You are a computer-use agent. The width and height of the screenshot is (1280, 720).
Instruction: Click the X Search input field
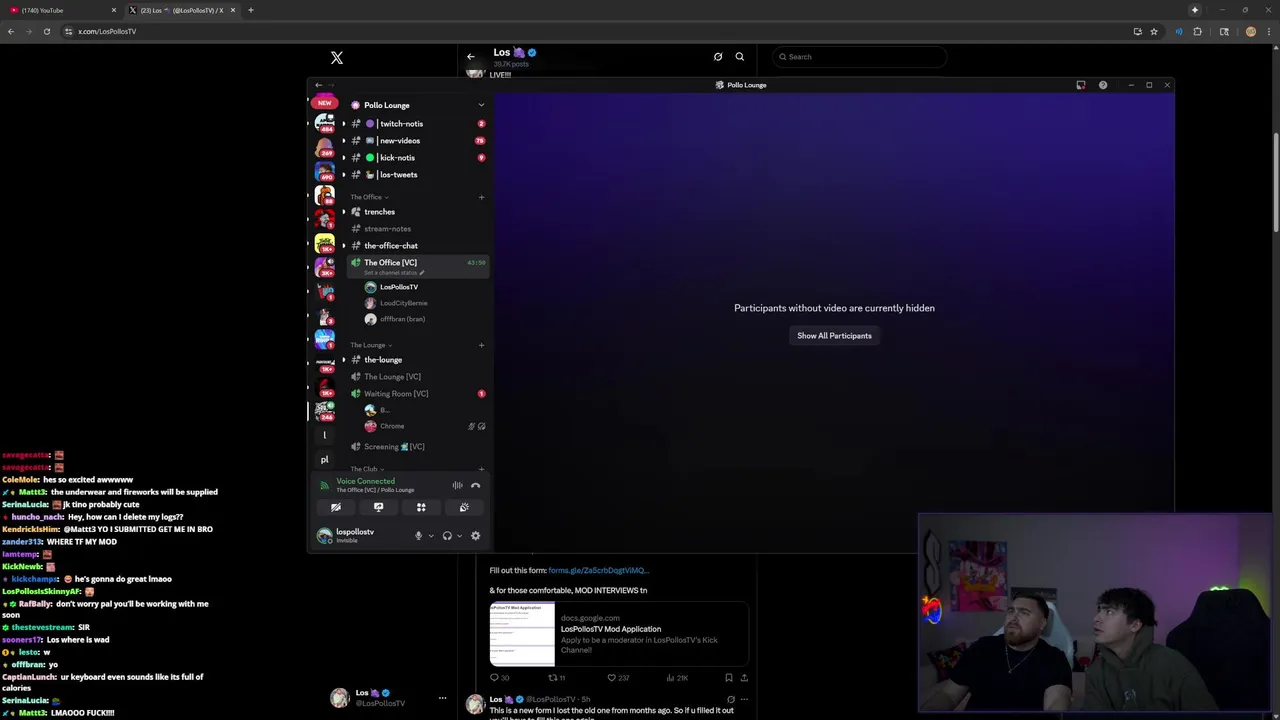pyautogui.click(x=859, y=57)
